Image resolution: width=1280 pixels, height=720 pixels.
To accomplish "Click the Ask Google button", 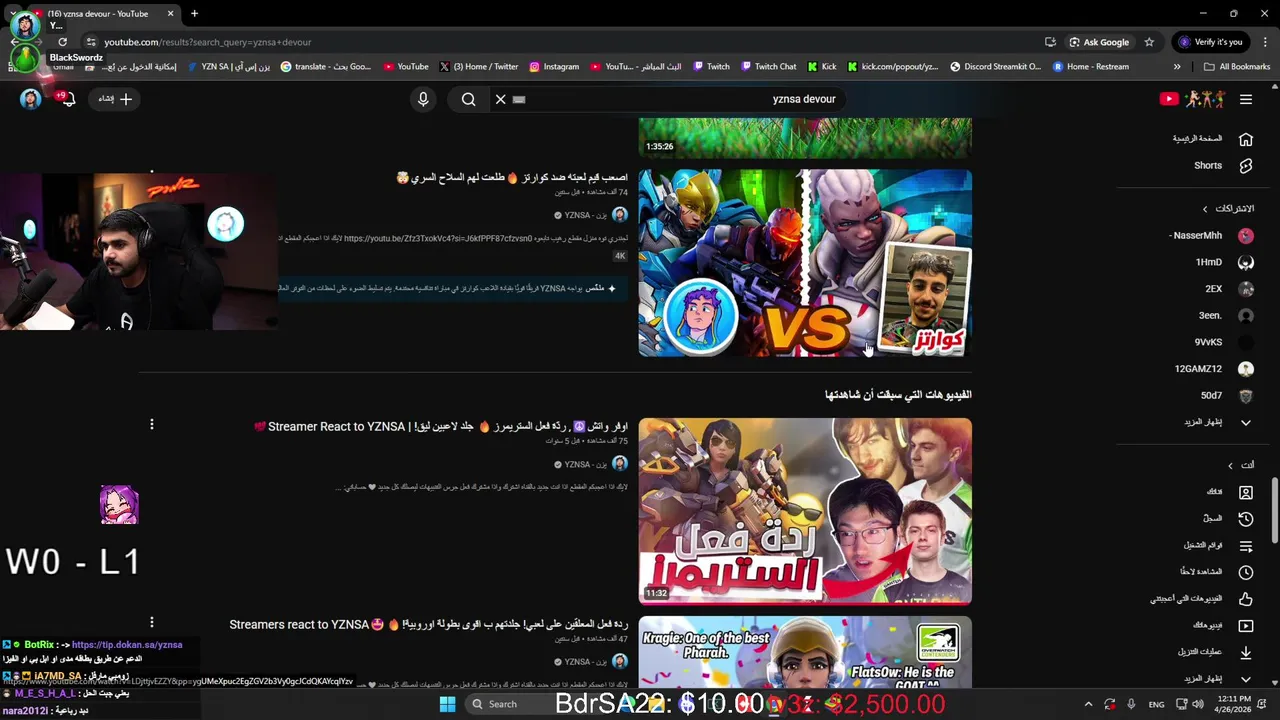I will point(1098,42).
